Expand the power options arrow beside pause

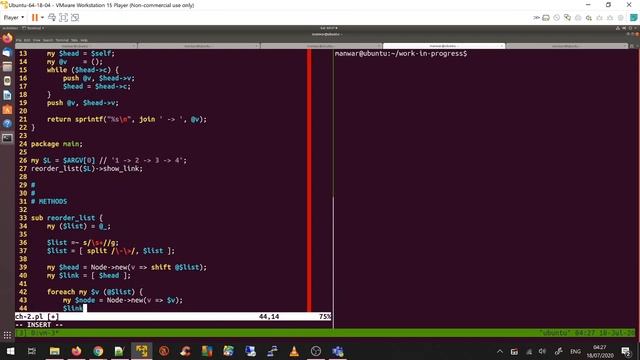(x=42, y=18)
